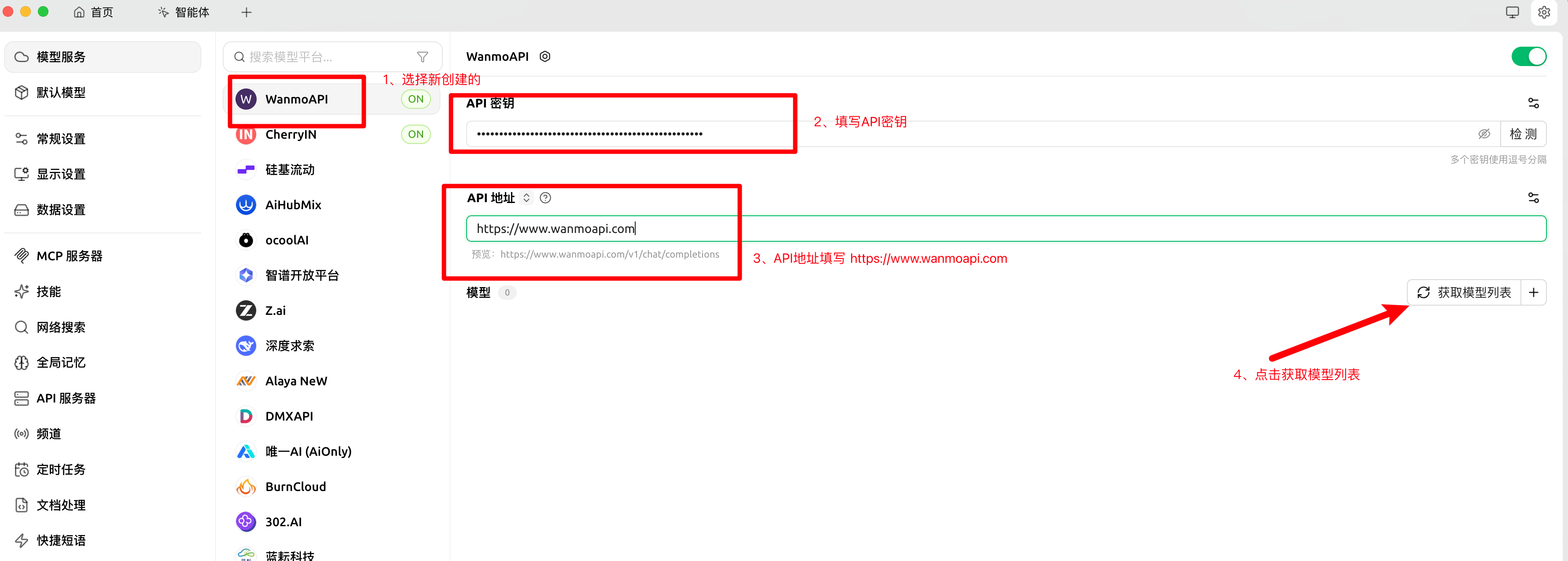Viewport: 1568px width, 561px height.
Task: Expand the API 地址 type selector arrows
Action: [526, 198]
